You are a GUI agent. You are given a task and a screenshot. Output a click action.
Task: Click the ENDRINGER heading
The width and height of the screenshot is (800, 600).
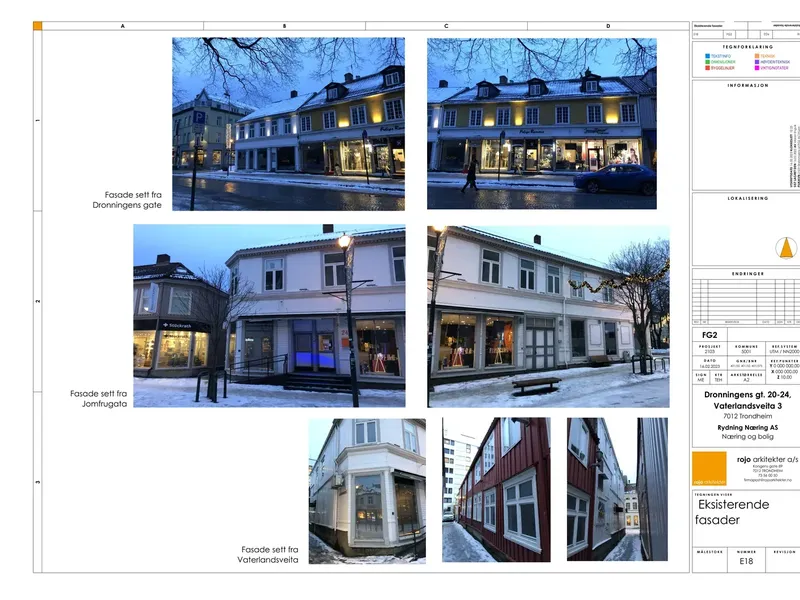pyautogui.click(x=747, y=274)
